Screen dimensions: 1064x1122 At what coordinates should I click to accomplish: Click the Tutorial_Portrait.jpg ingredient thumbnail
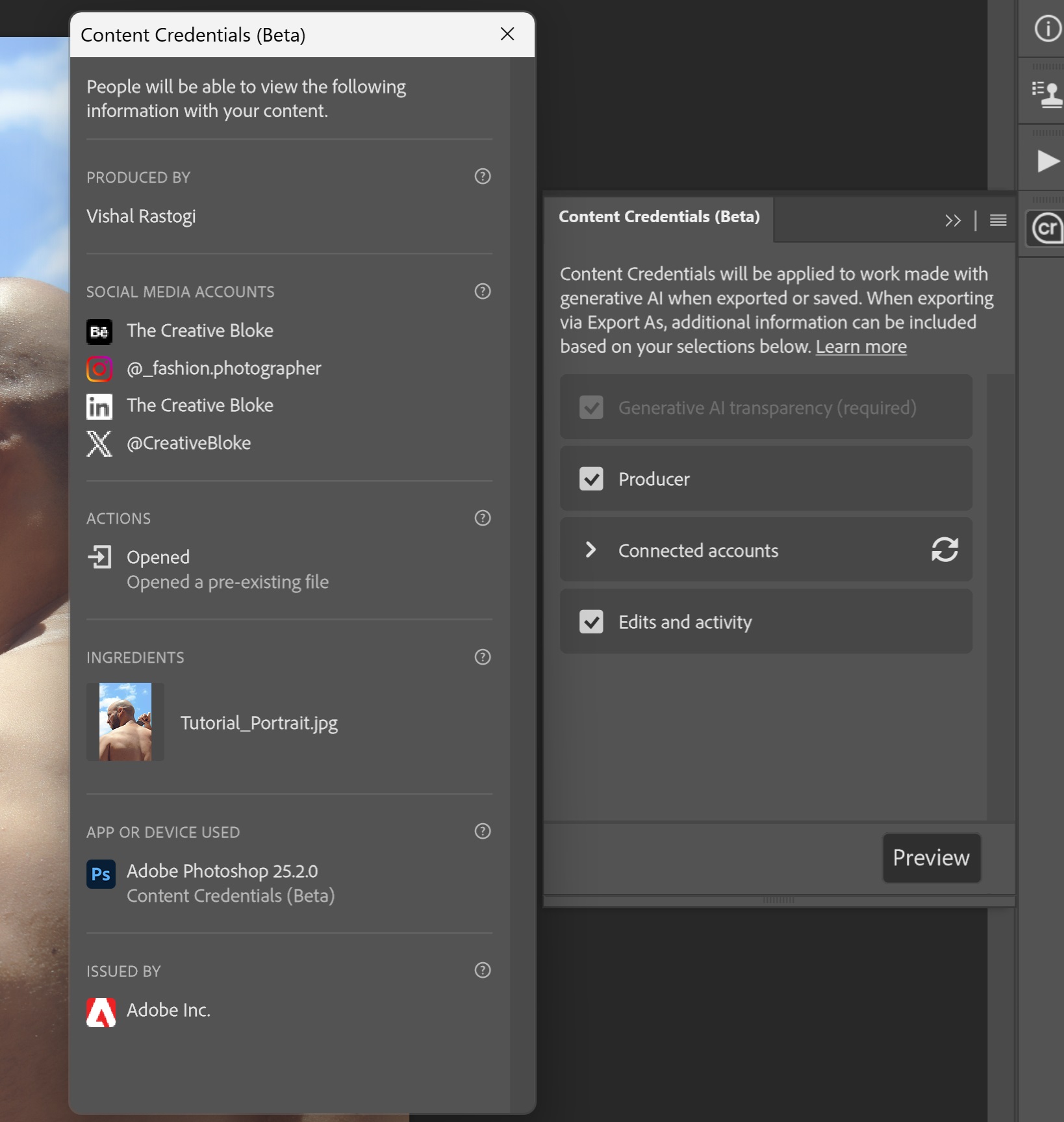point(125,722)
